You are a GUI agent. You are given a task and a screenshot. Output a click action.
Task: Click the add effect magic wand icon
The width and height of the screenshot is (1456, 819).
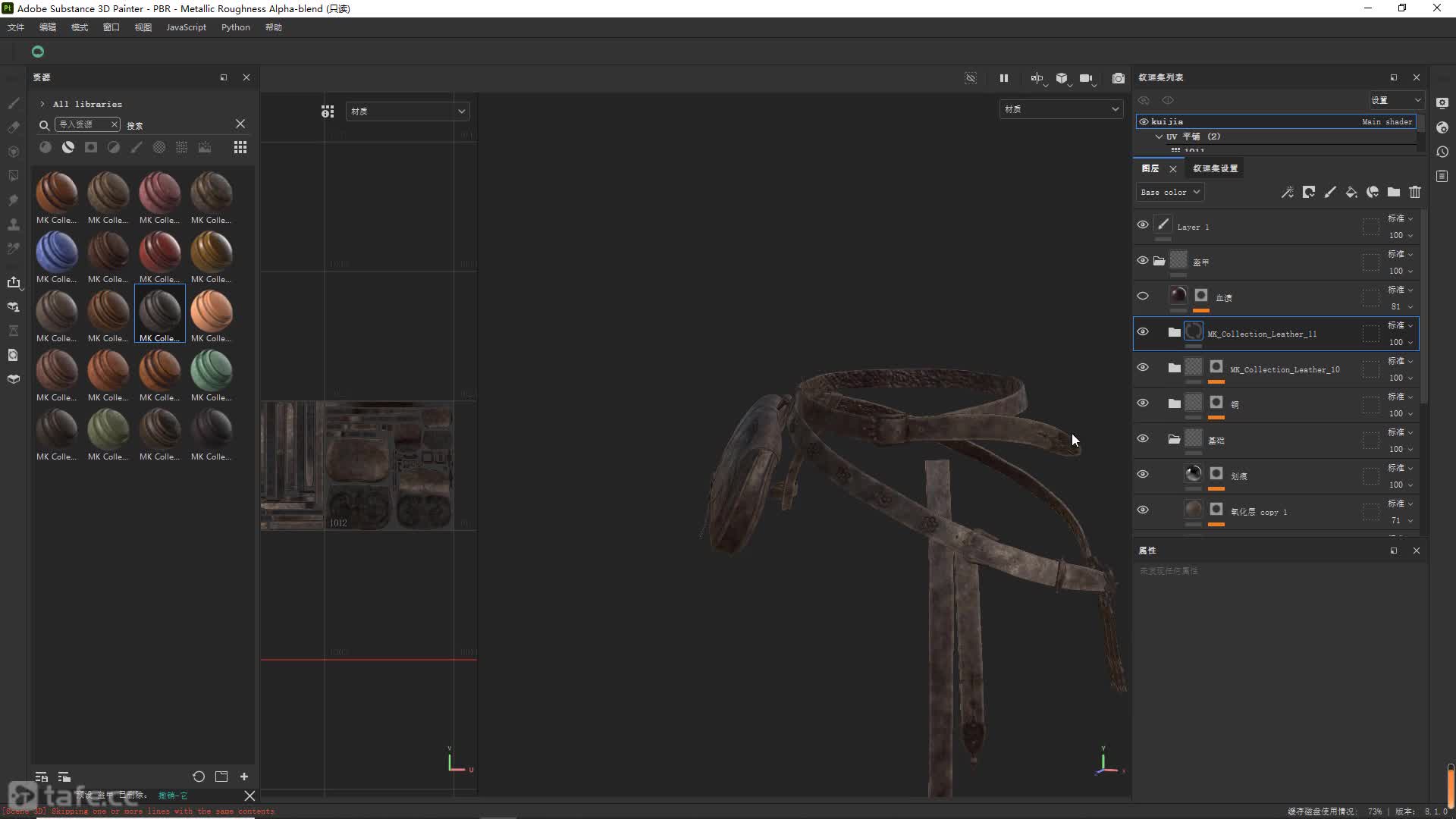coord(1288,192)
